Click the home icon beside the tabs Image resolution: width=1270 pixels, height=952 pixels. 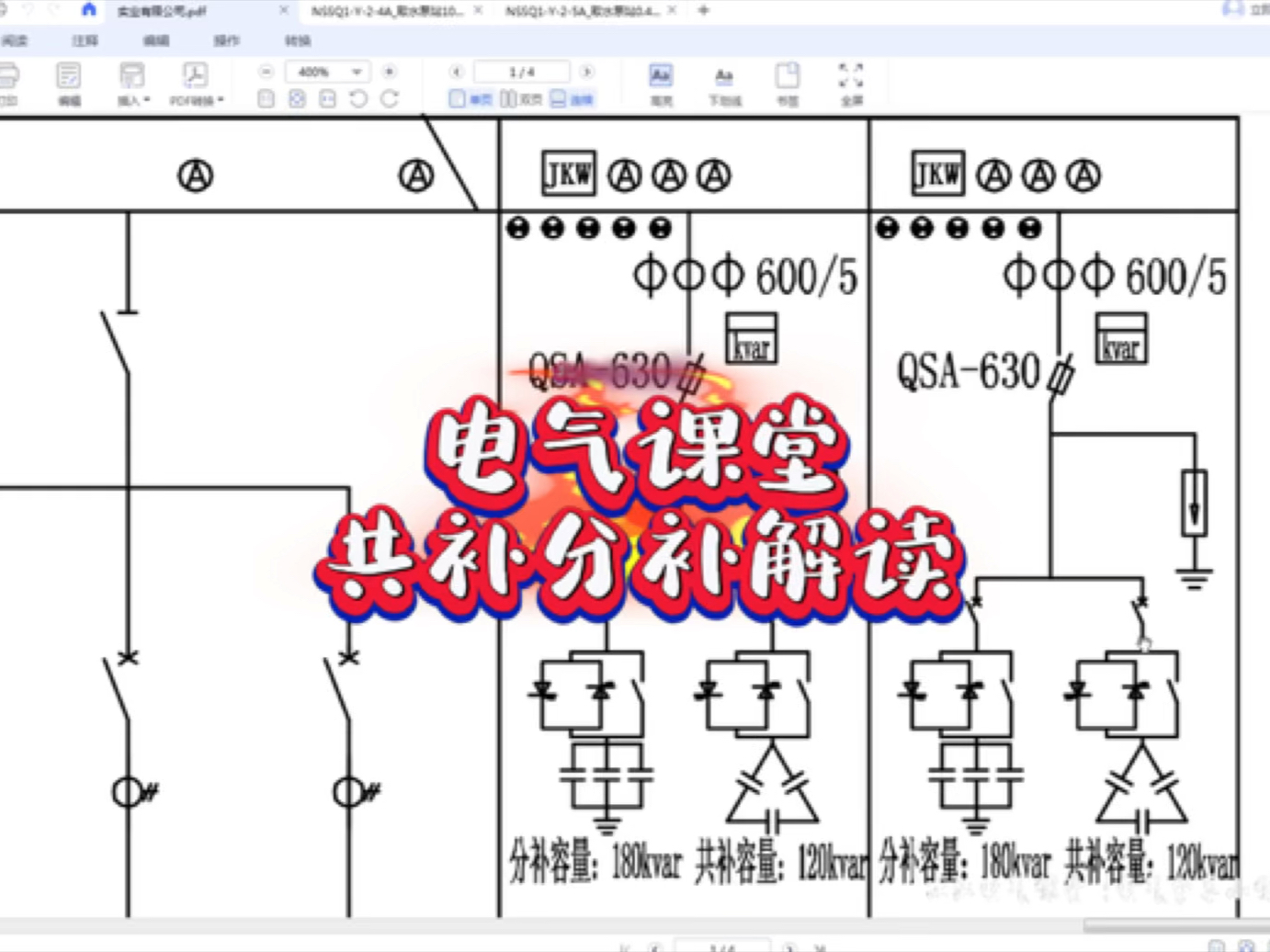(x=88, y=10)
